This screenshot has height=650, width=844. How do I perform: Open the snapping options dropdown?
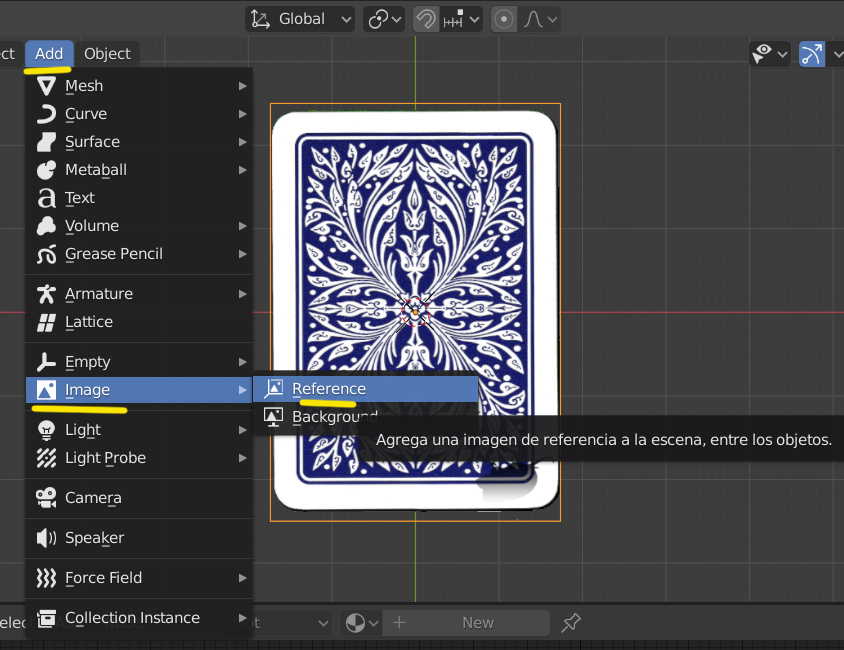click(x=461, y=19)
